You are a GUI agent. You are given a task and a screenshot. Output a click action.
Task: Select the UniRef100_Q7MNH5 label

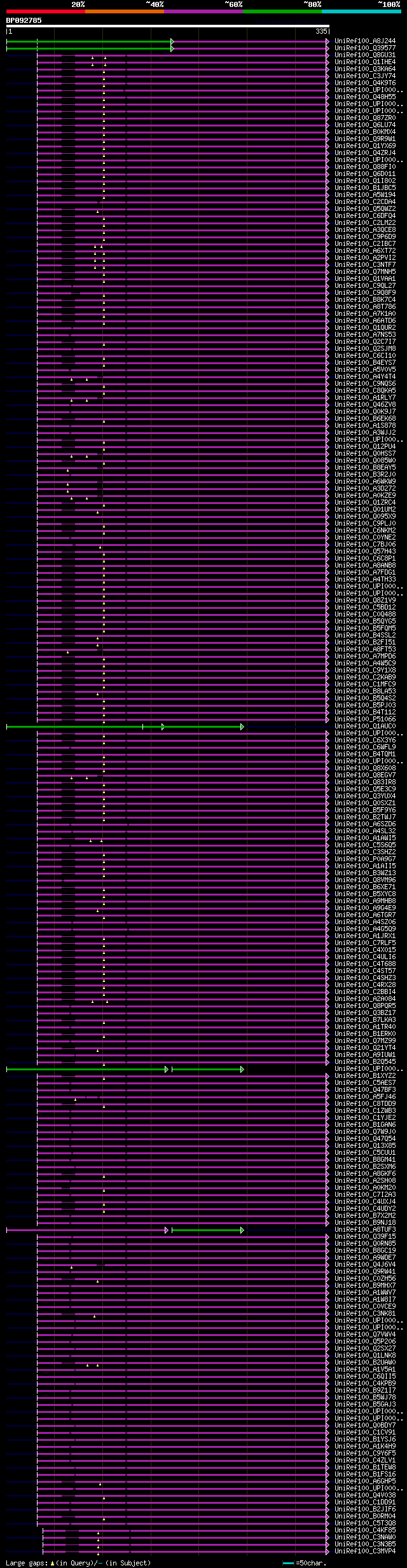point(365,272)
